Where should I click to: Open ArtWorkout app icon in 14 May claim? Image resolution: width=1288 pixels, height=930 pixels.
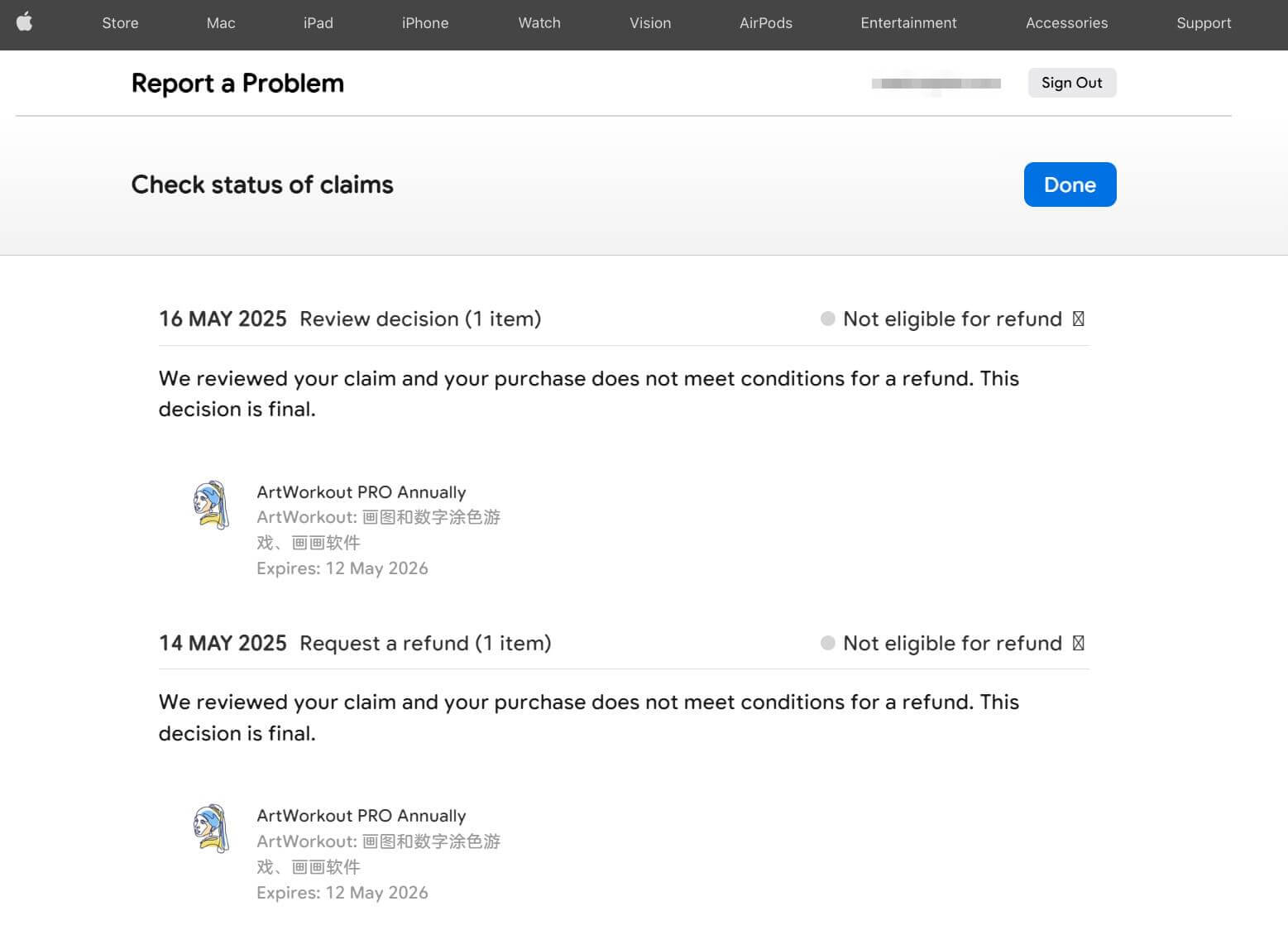(x=211, y=828)
